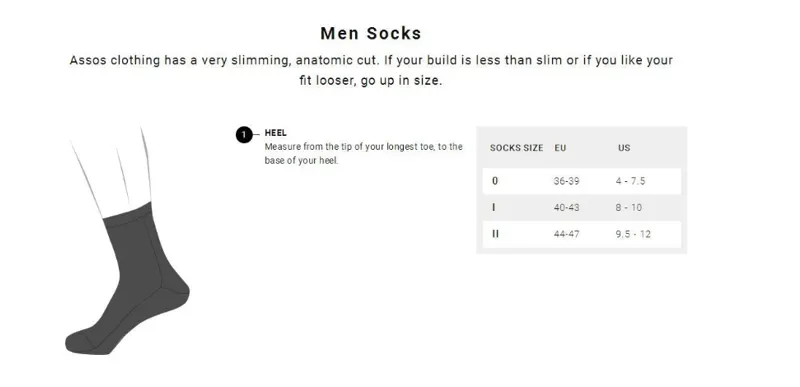Click the HEEL label
Viewport: 800px width, 387px height.
pos(276,133)
